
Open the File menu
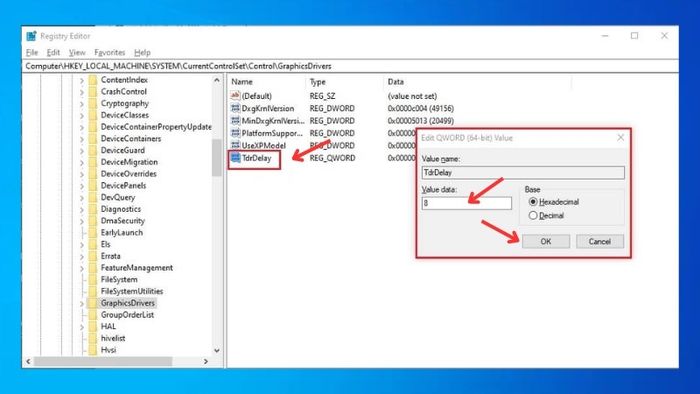point(32,53)
